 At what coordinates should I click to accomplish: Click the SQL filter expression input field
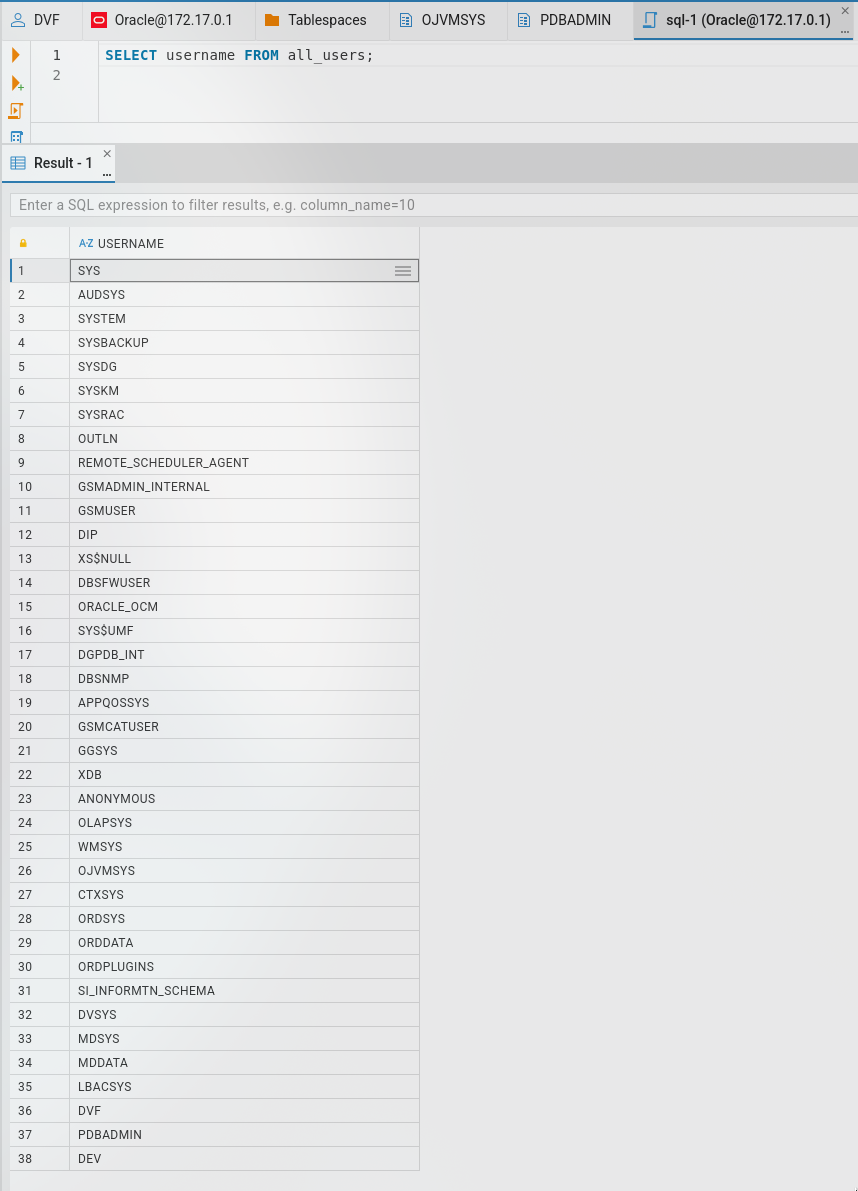click(434, 205)
